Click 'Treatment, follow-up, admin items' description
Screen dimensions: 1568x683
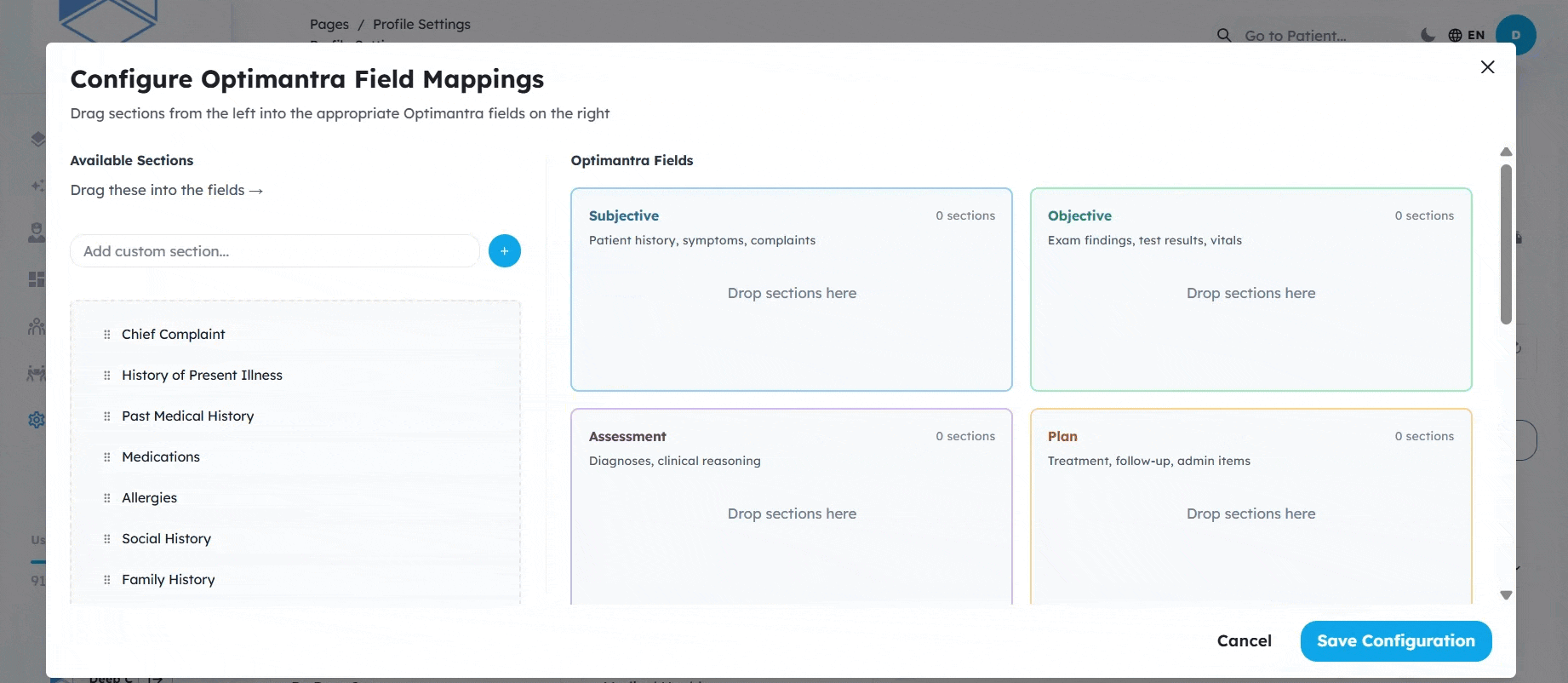(1149, 462)
